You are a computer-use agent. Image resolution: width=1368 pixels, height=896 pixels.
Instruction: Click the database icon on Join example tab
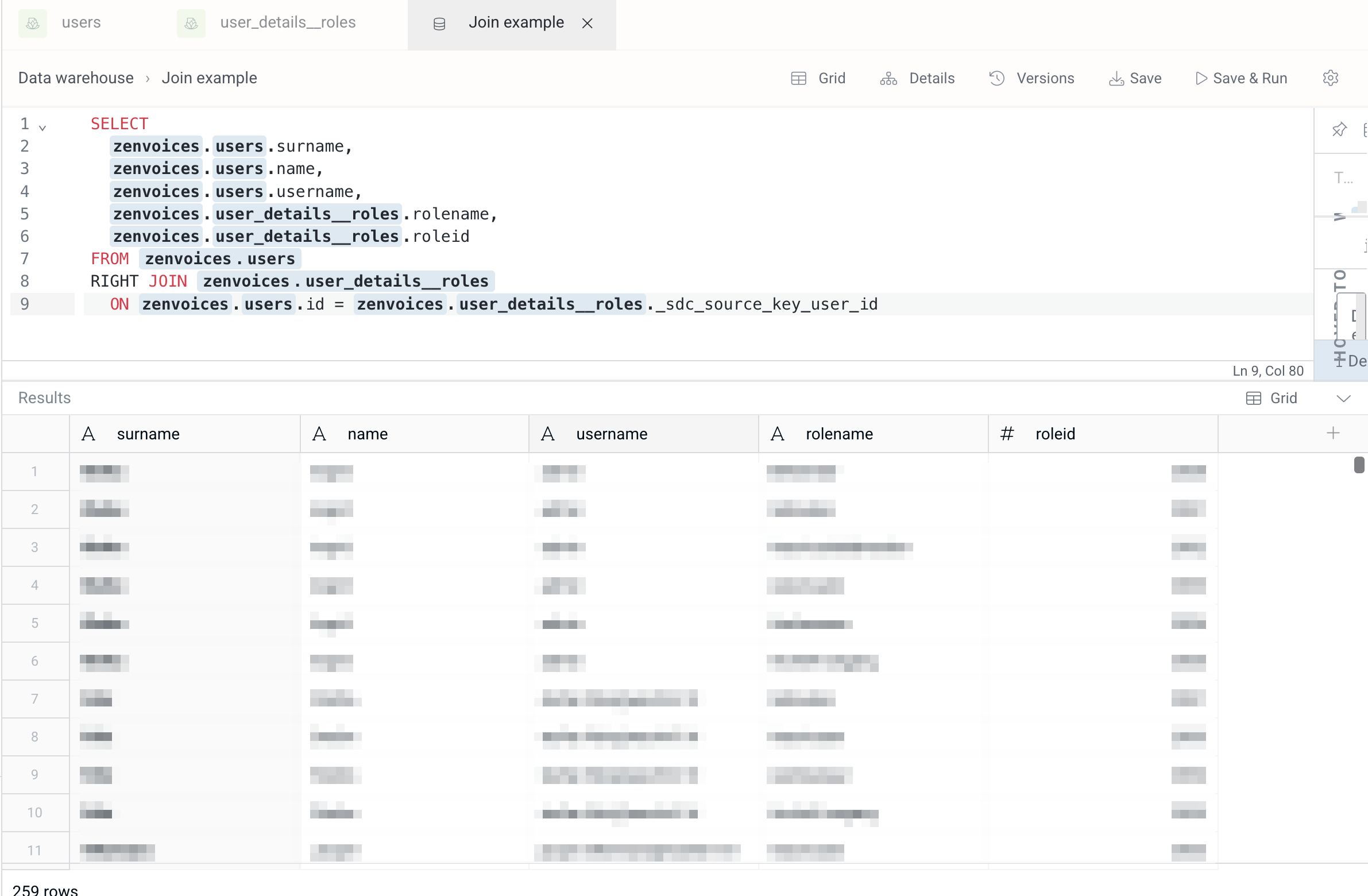(439, 24)
